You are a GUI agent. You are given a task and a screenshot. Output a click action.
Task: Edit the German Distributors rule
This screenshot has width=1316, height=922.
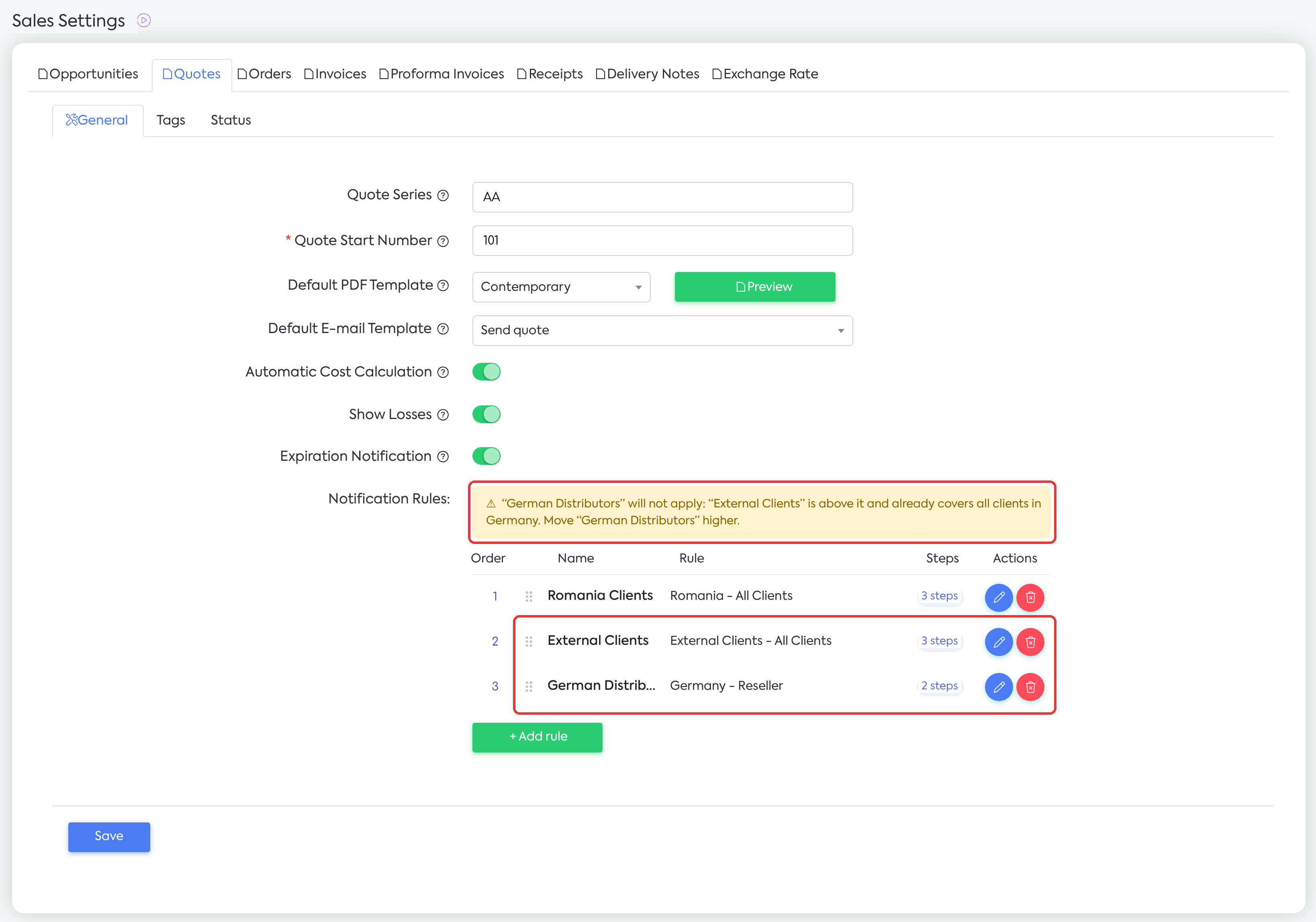pos(999,687)
